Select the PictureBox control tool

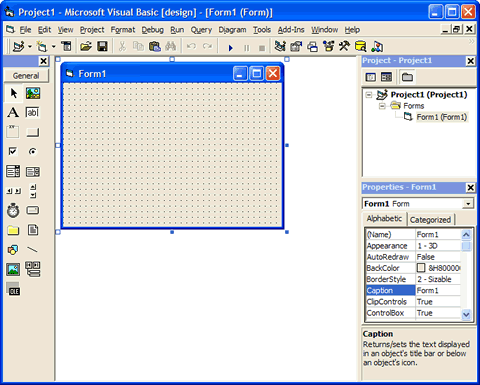coord(33,93)
